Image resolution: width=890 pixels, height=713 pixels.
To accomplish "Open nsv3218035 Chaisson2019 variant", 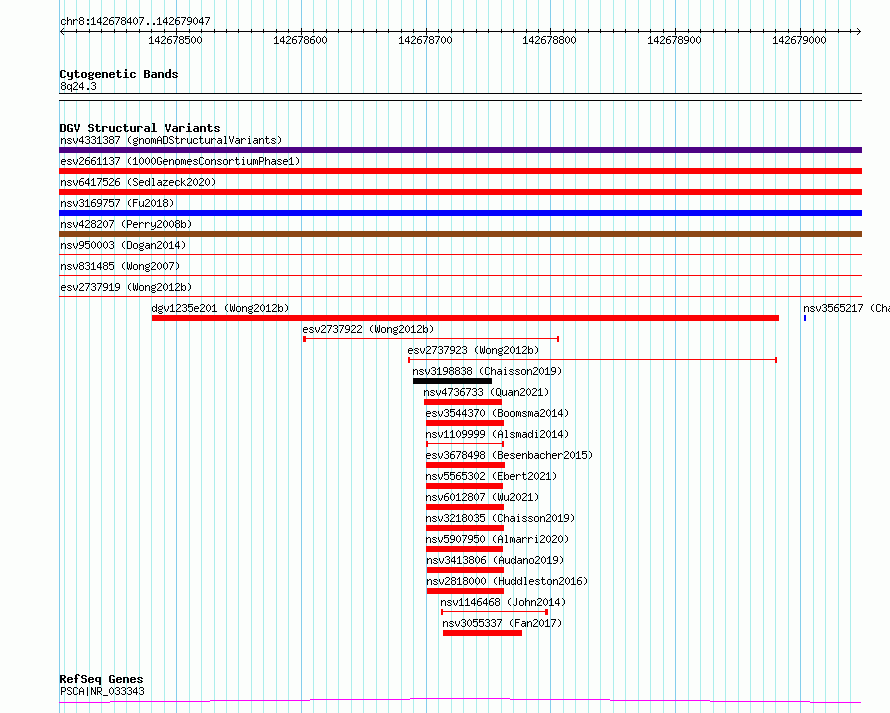I will [501, 518].
